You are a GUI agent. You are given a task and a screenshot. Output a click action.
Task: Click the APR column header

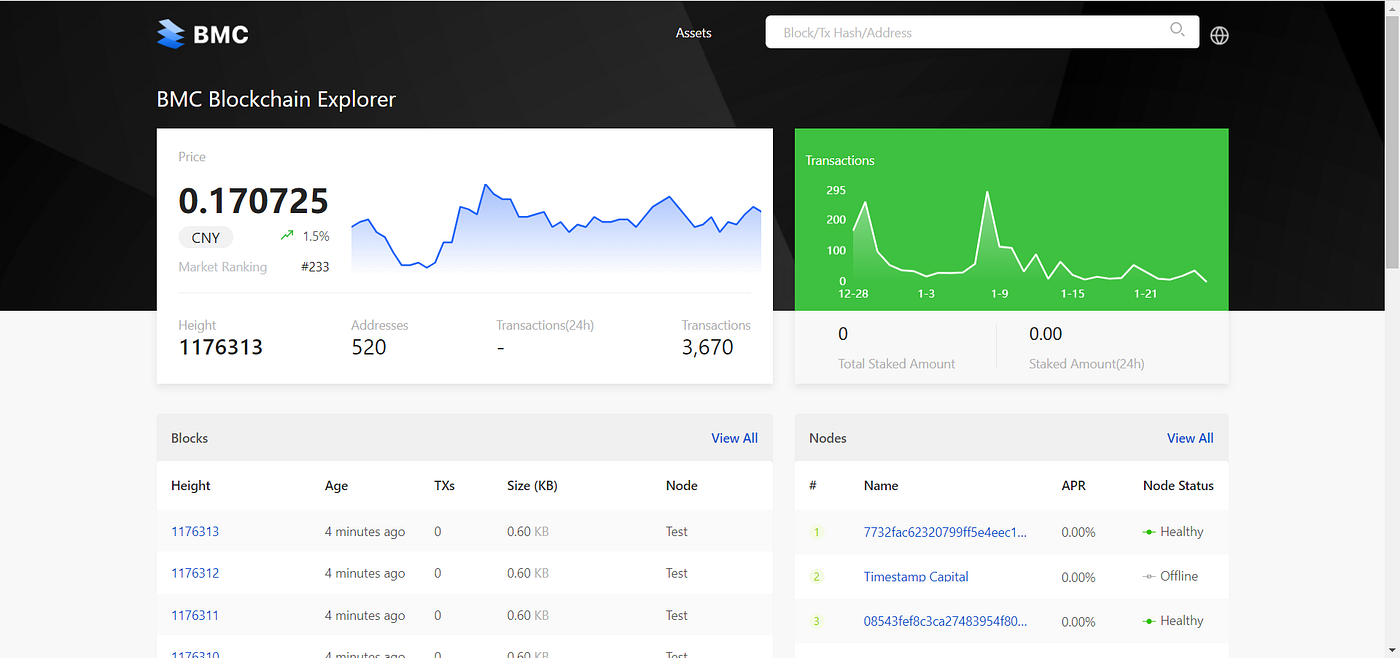[1074, 486]
